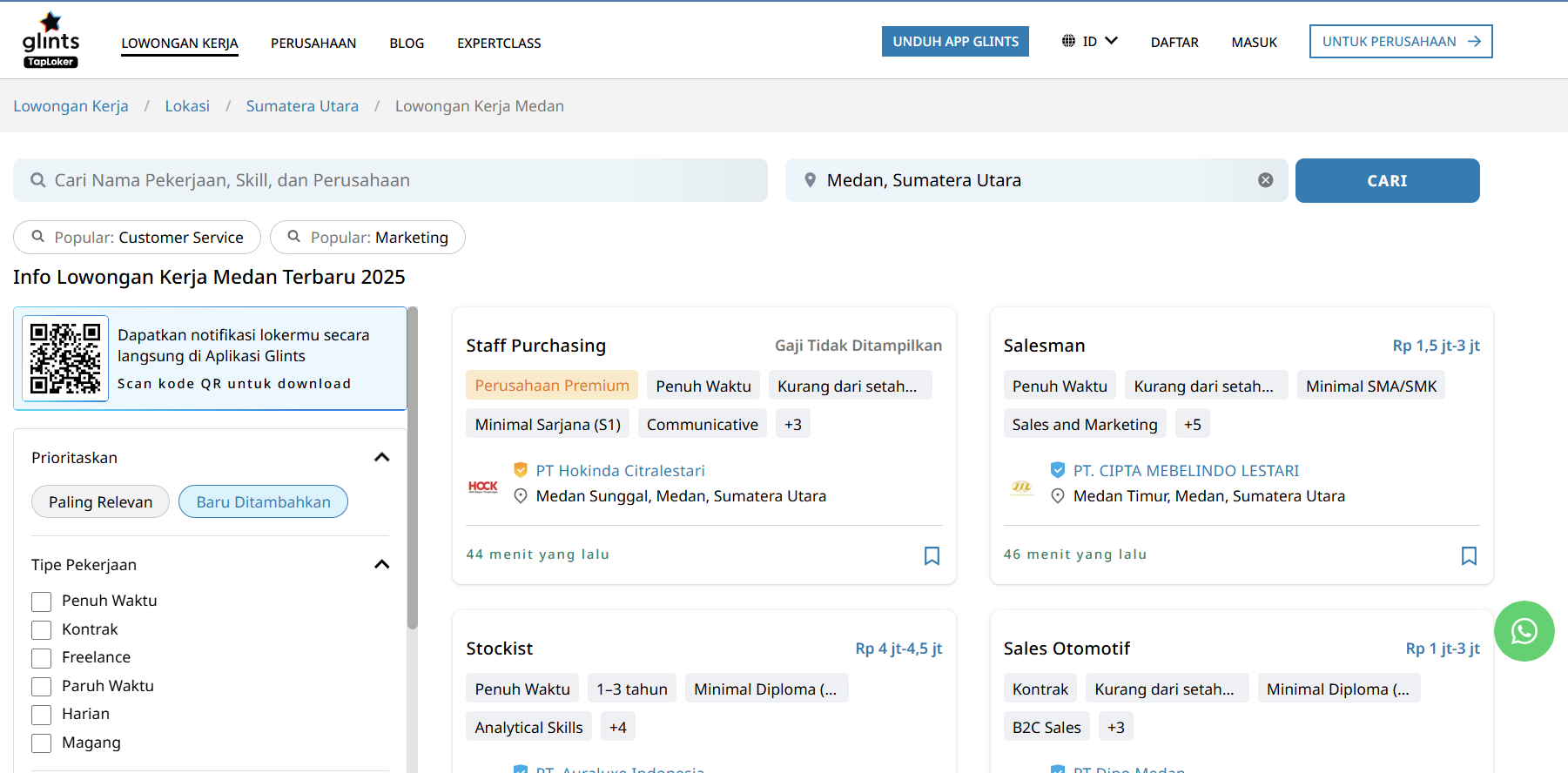This screenshot has height=773, width=1568.
Task: Open the ID language dropdown
Action: [x=1090, y=41]
